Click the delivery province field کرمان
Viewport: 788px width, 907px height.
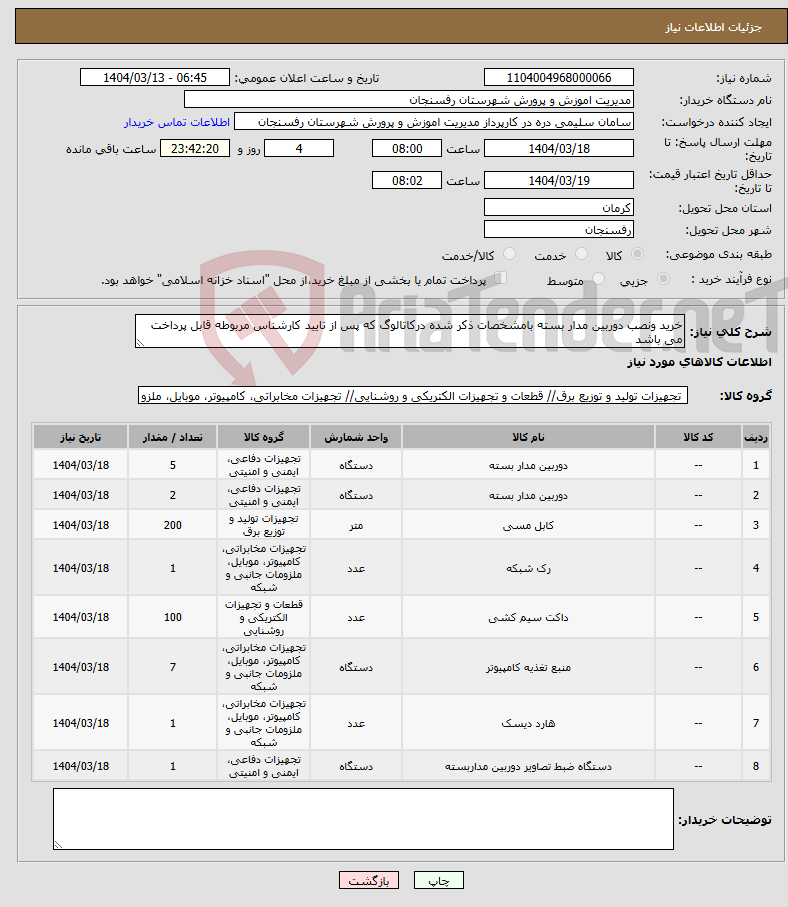click(558, 207)
